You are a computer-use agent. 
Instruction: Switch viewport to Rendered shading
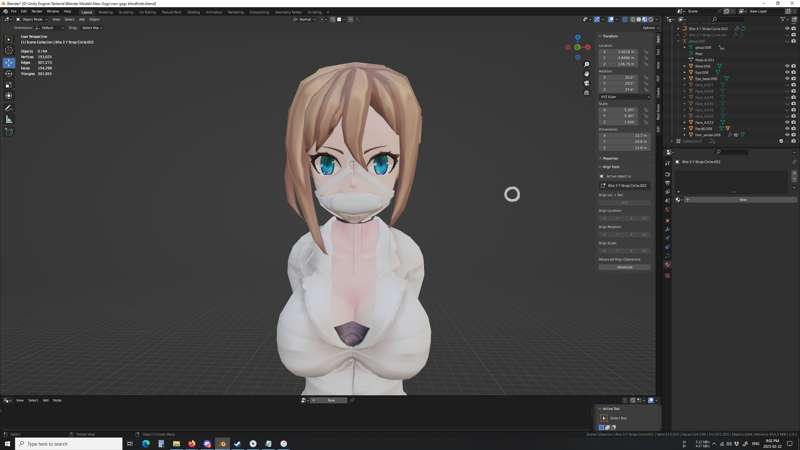[x=651, y=19]
